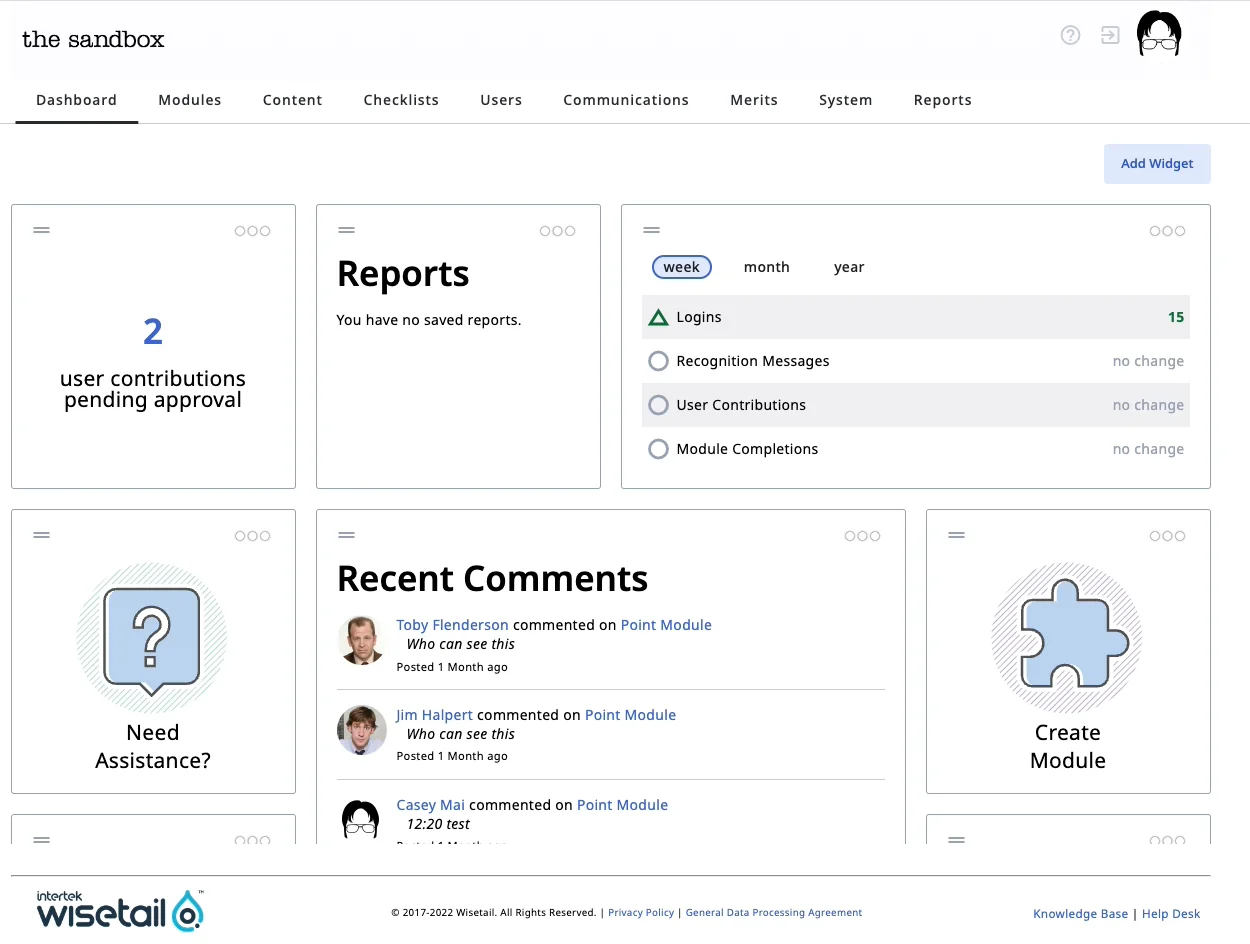Open Toby Flenderson's profile link

[x=452, y=625]
